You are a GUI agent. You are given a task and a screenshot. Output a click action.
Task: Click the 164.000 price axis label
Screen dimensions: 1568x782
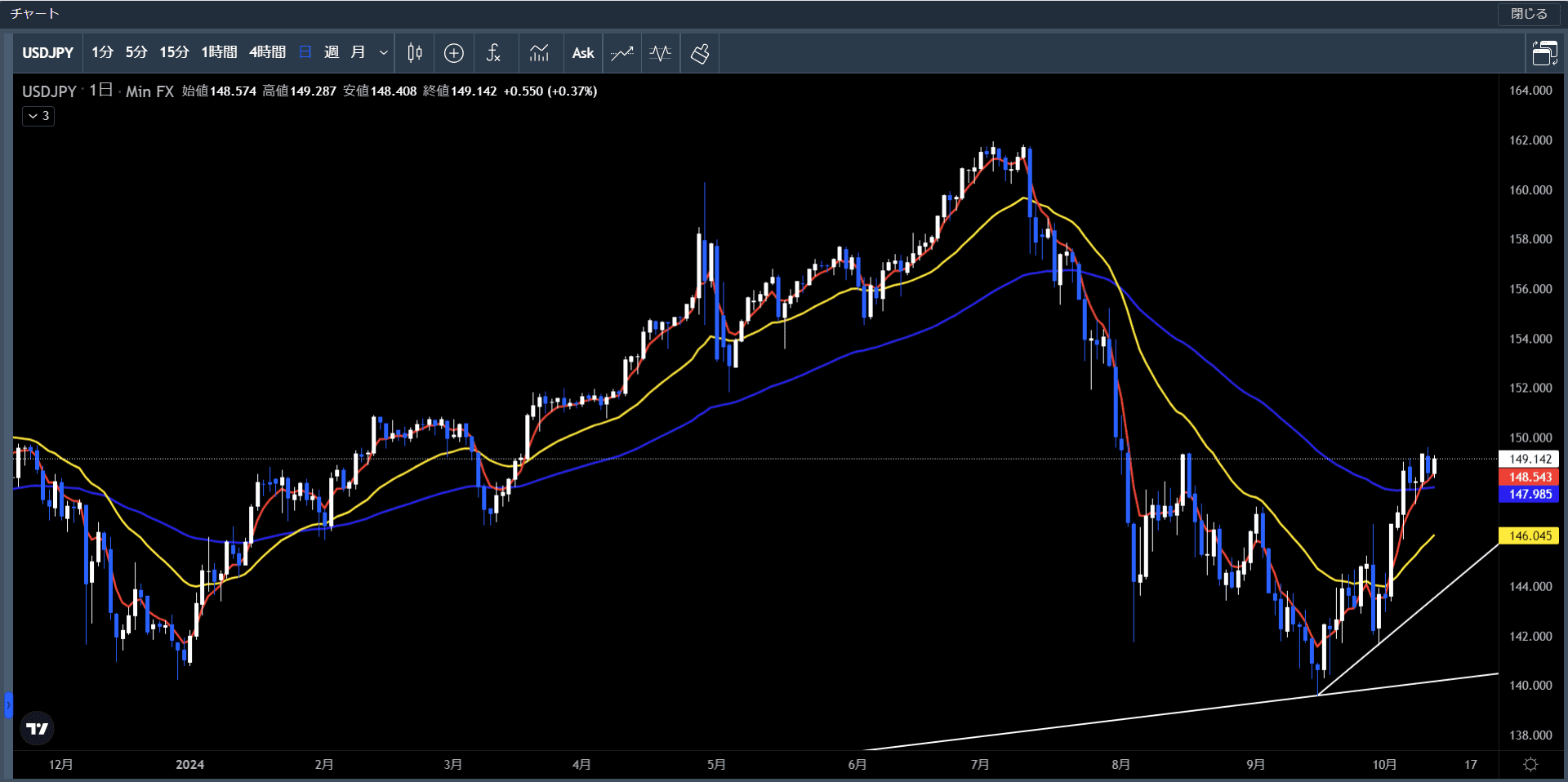pyautogui.click(x=1530, y=91)
